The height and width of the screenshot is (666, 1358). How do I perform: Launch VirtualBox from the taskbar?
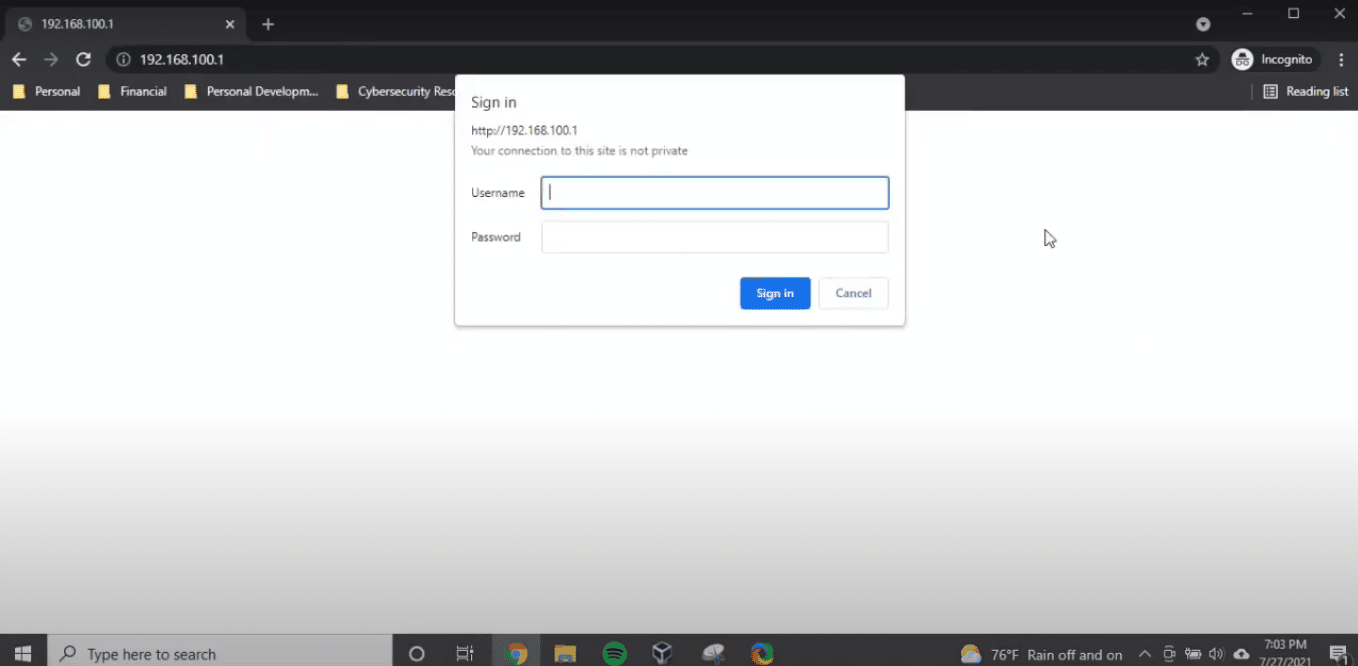coord(663,653)
